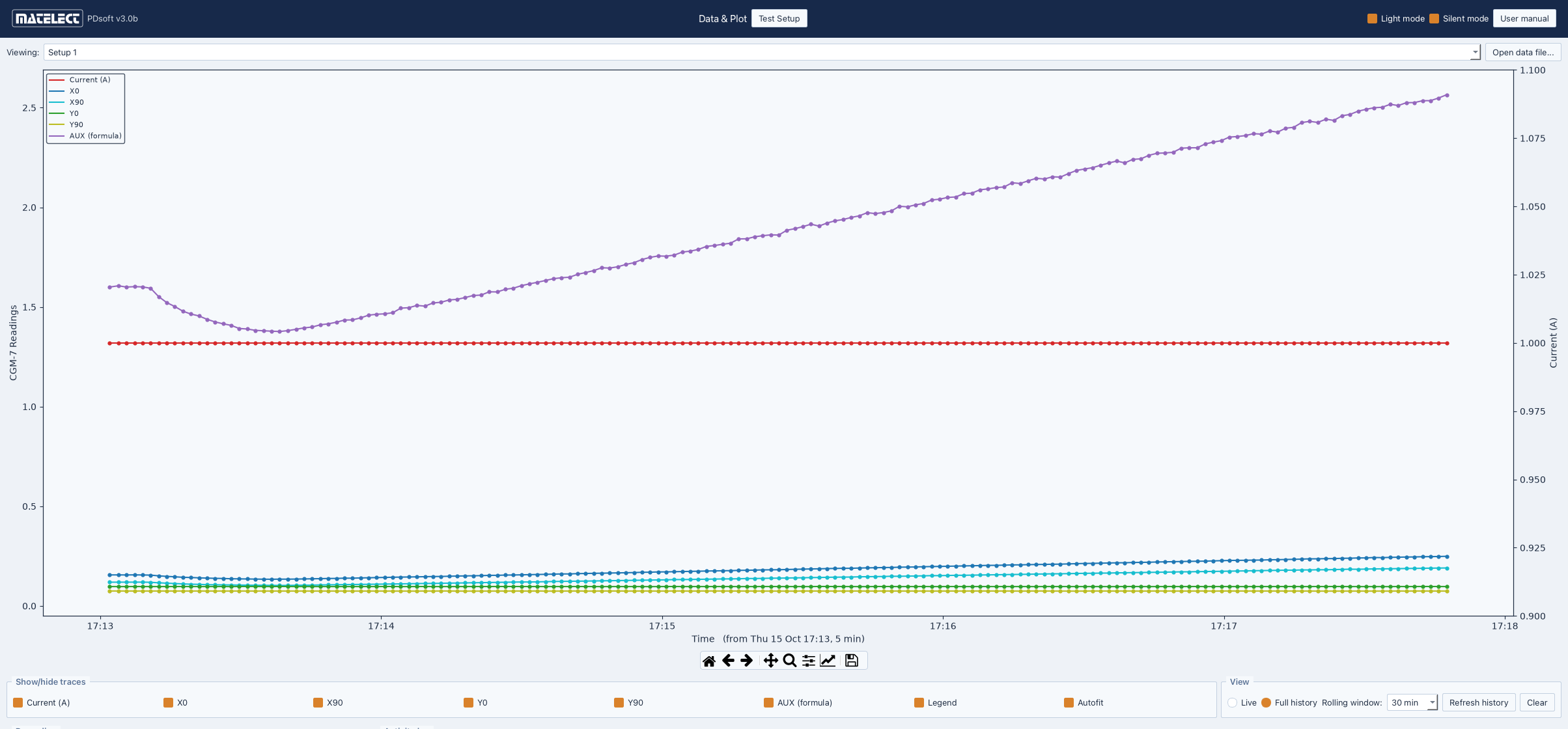The width and height of the screenshot is (1568, 729).
Task: Go back to previous view arrow
Action: [x=728, y=661]
